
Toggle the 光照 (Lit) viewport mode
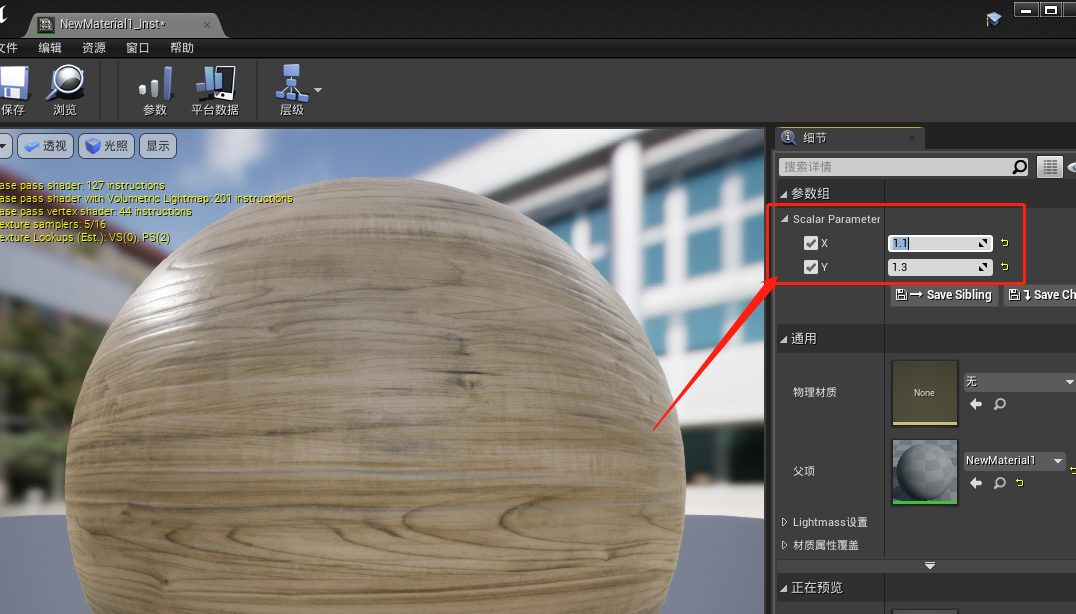(x=105, y=146)
